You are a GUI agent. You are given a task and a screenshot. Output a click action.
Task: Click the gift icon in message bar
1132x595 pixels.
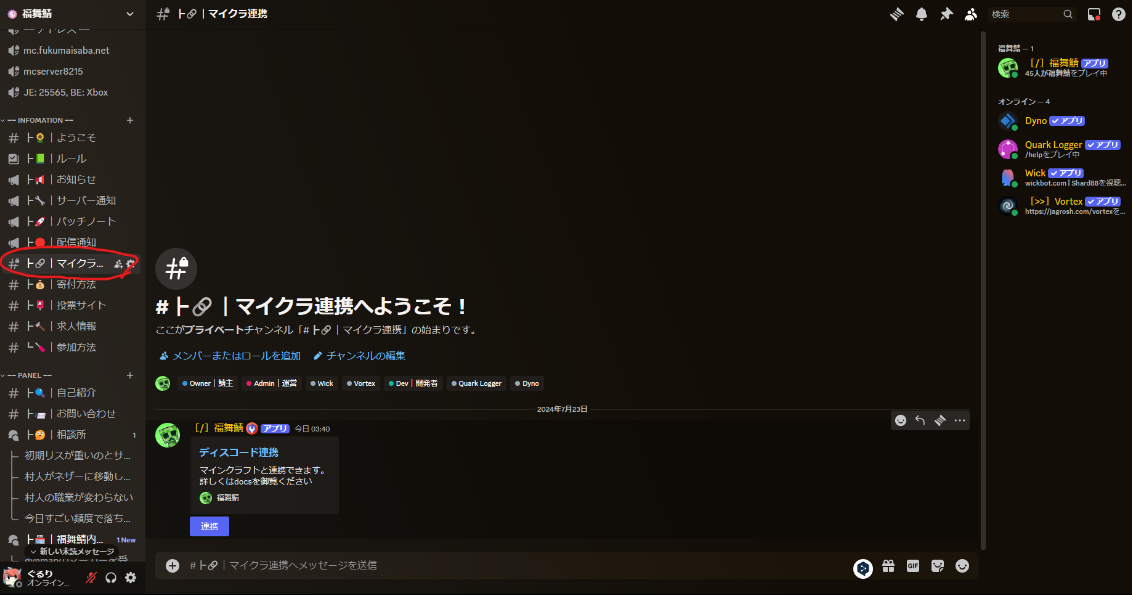pyautogui.click(x=888, y=565)
